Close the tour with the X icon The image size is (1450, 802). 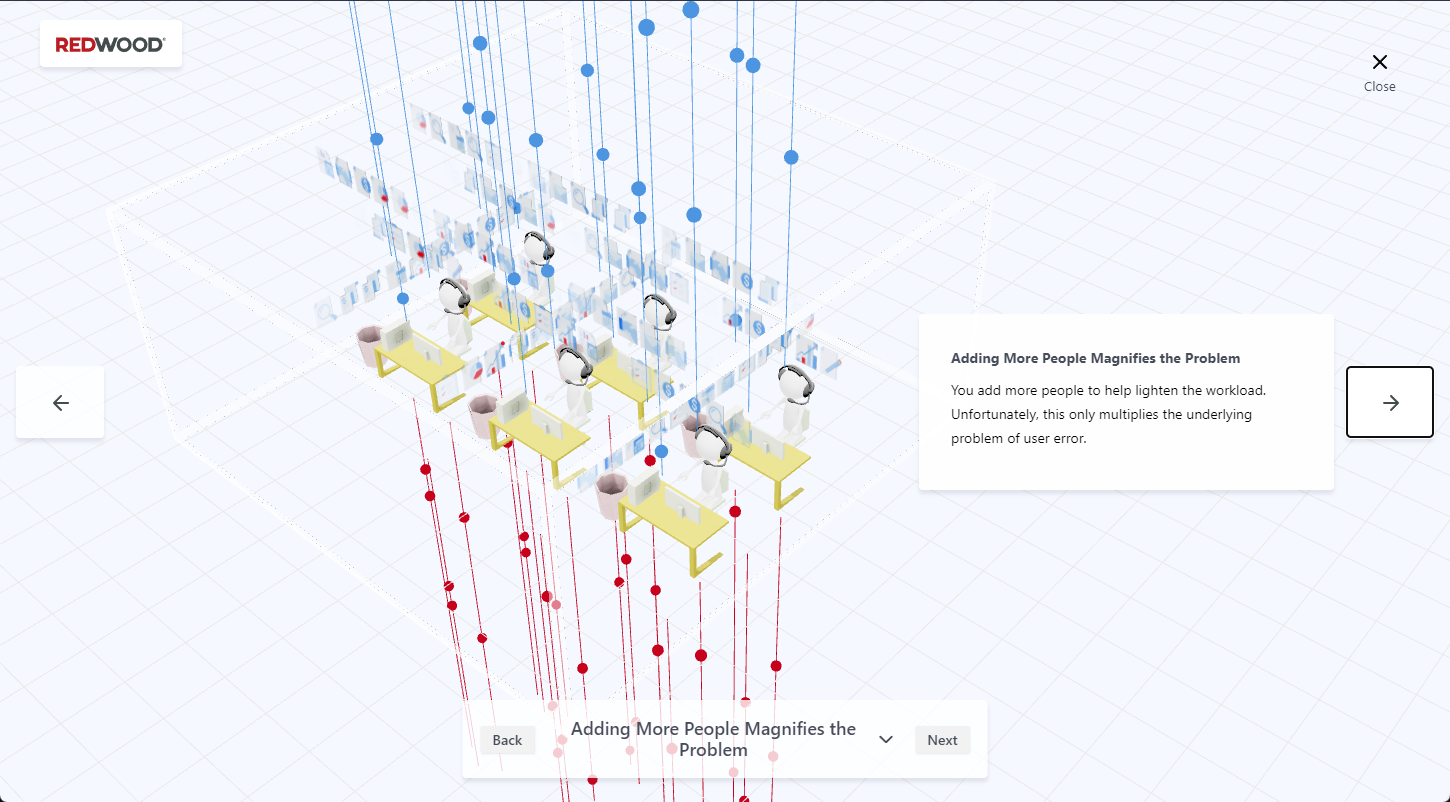[1379, 62]
